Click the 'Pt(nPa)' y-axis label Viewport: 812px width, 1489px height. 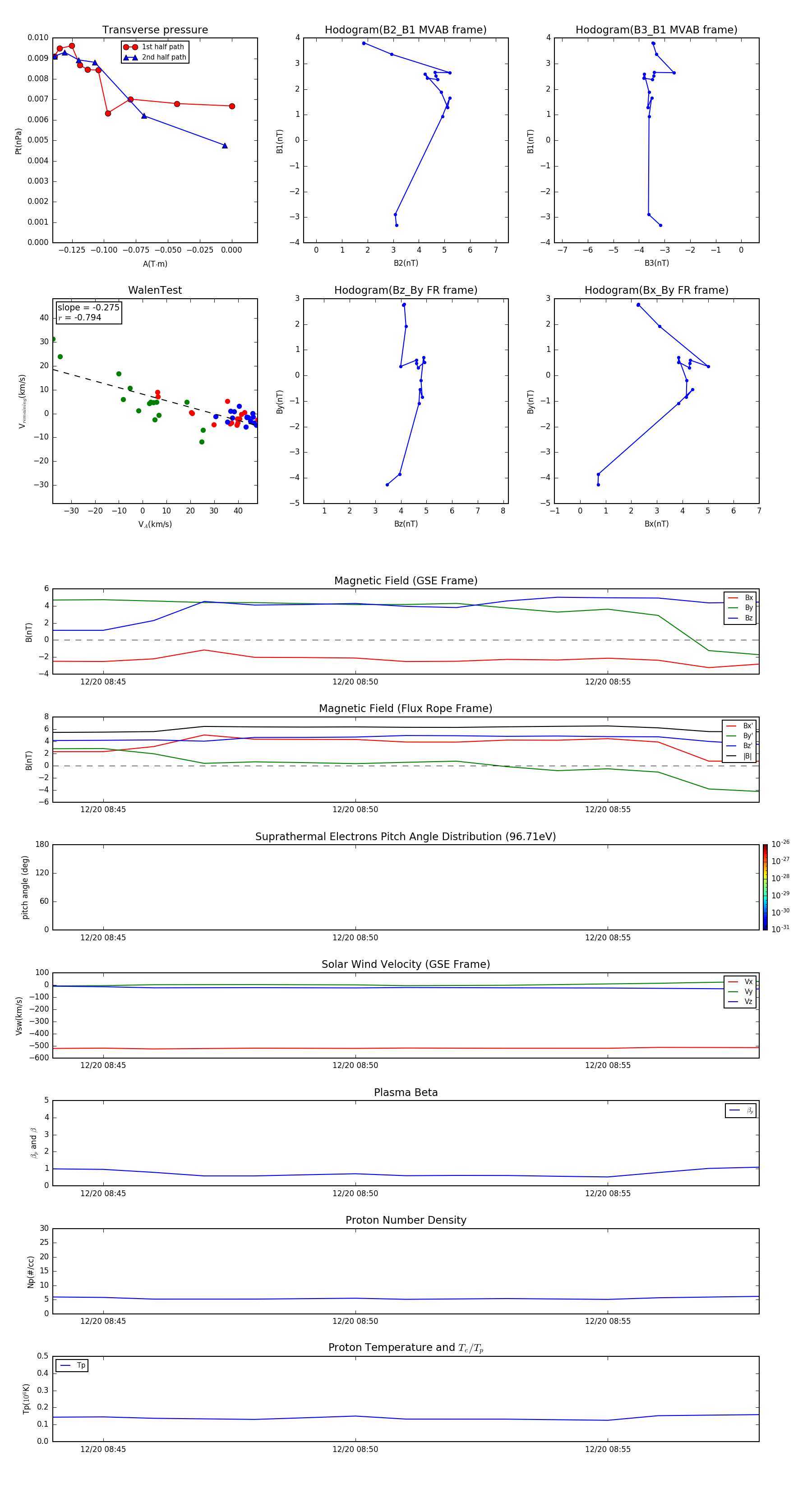(18, 141)
